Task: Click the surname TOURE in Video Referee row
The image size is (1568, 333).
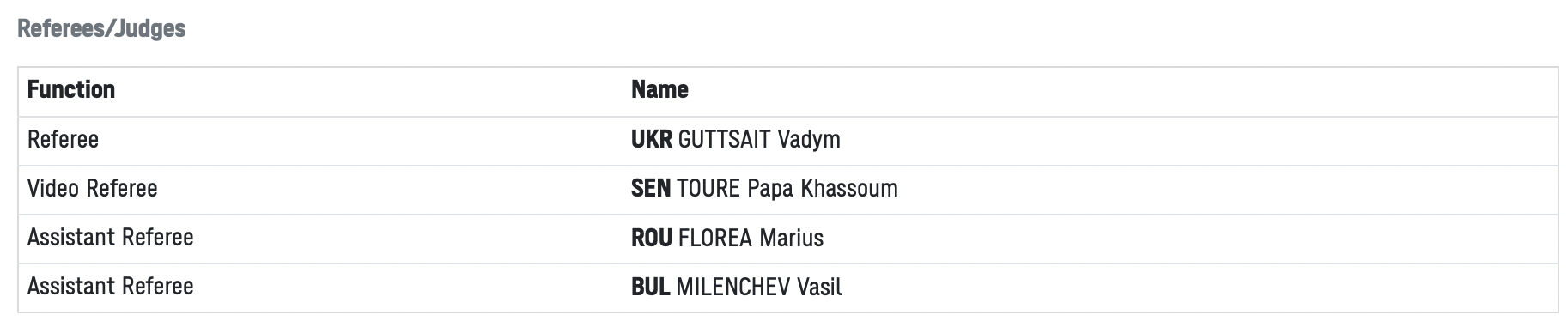Action: pos(708,188)
